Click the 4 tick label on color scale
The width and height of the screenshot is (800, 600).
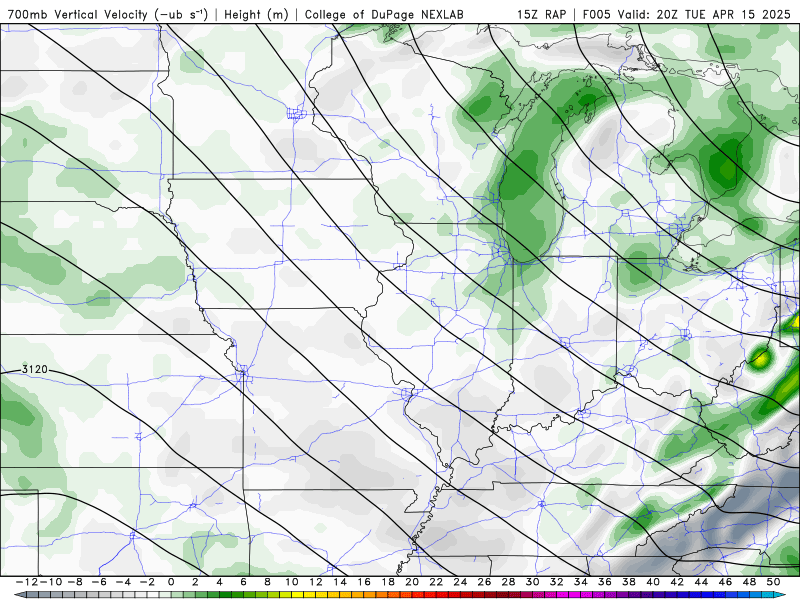pyautogui.click(x=219, y=582)
